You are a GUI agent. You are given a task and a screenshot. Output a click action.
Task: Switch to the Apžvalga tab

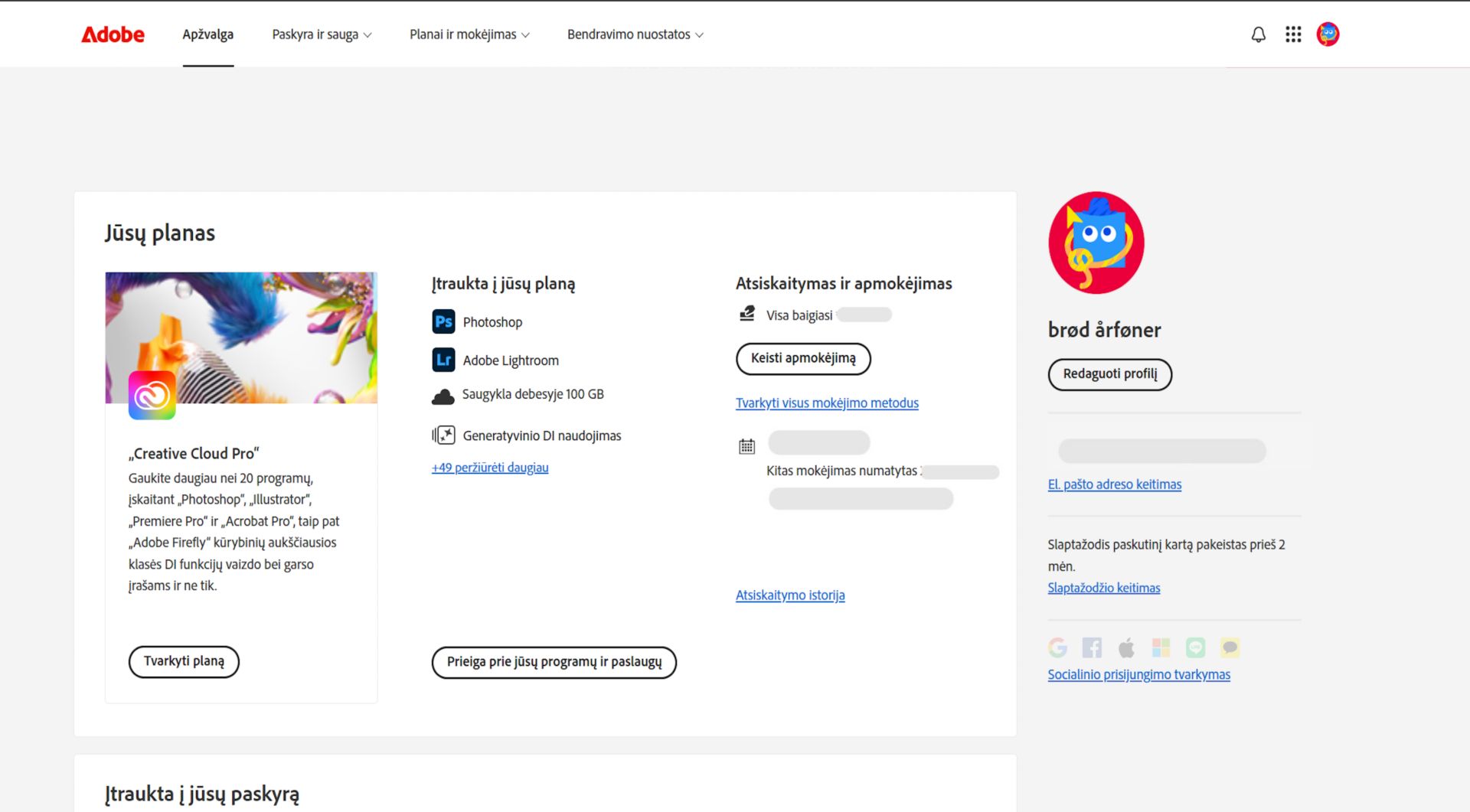pyautogui.click(x=207, y=34)
